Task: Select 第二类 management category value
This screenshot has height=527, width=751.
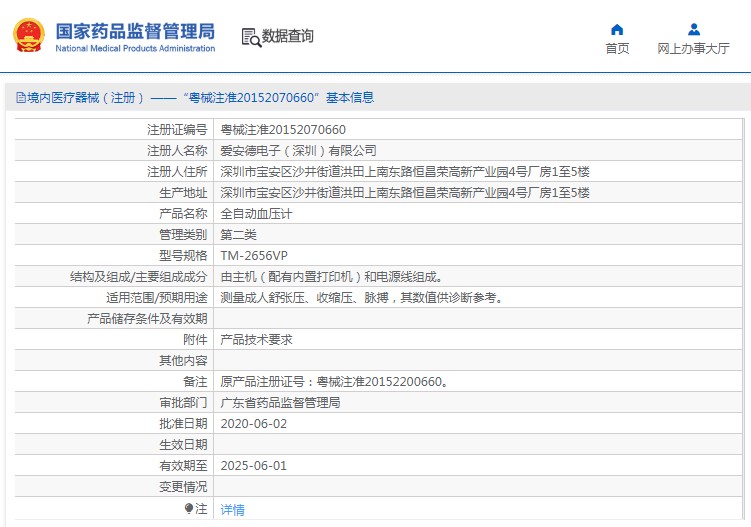Action: pos(239,235)
